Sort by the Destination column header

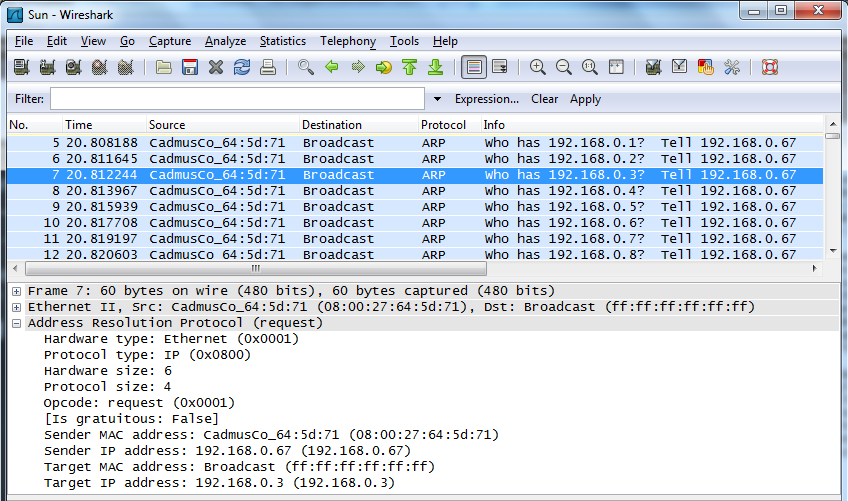(359, 125)
